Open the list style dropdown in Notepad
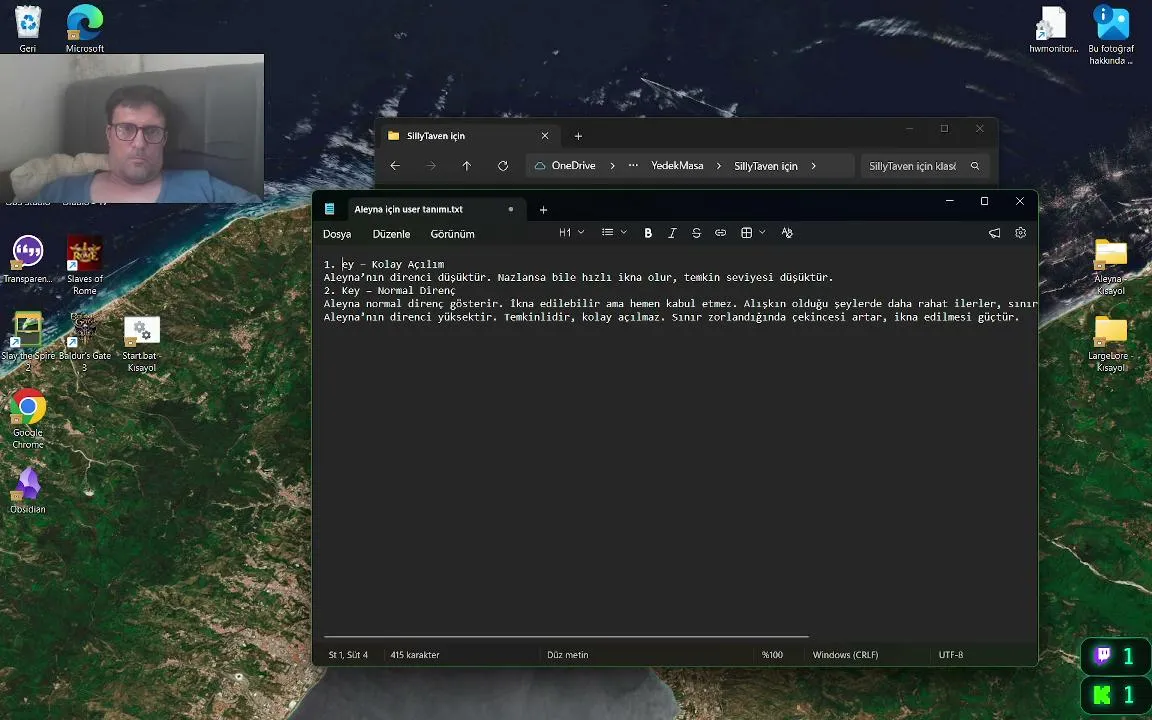Image resolution: width=1152 pixels, height=720 pixels. (614, 233)
